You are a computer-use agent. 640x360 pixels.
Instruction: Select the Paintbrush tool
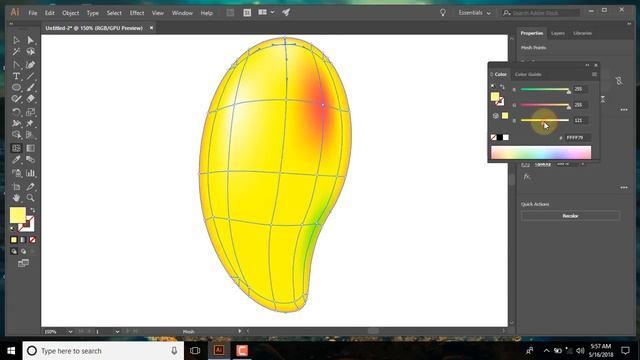31,87
